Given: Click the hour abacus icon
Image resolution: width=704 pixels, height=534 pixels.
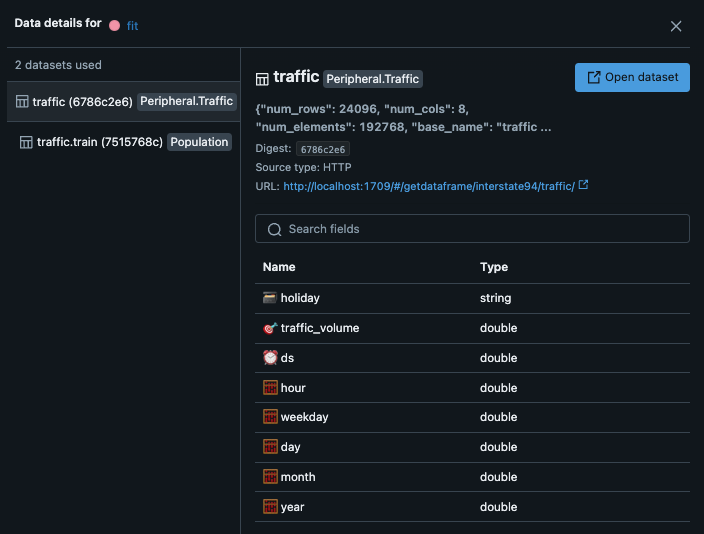Looking at the screenshot, I should tap(270, 388).
